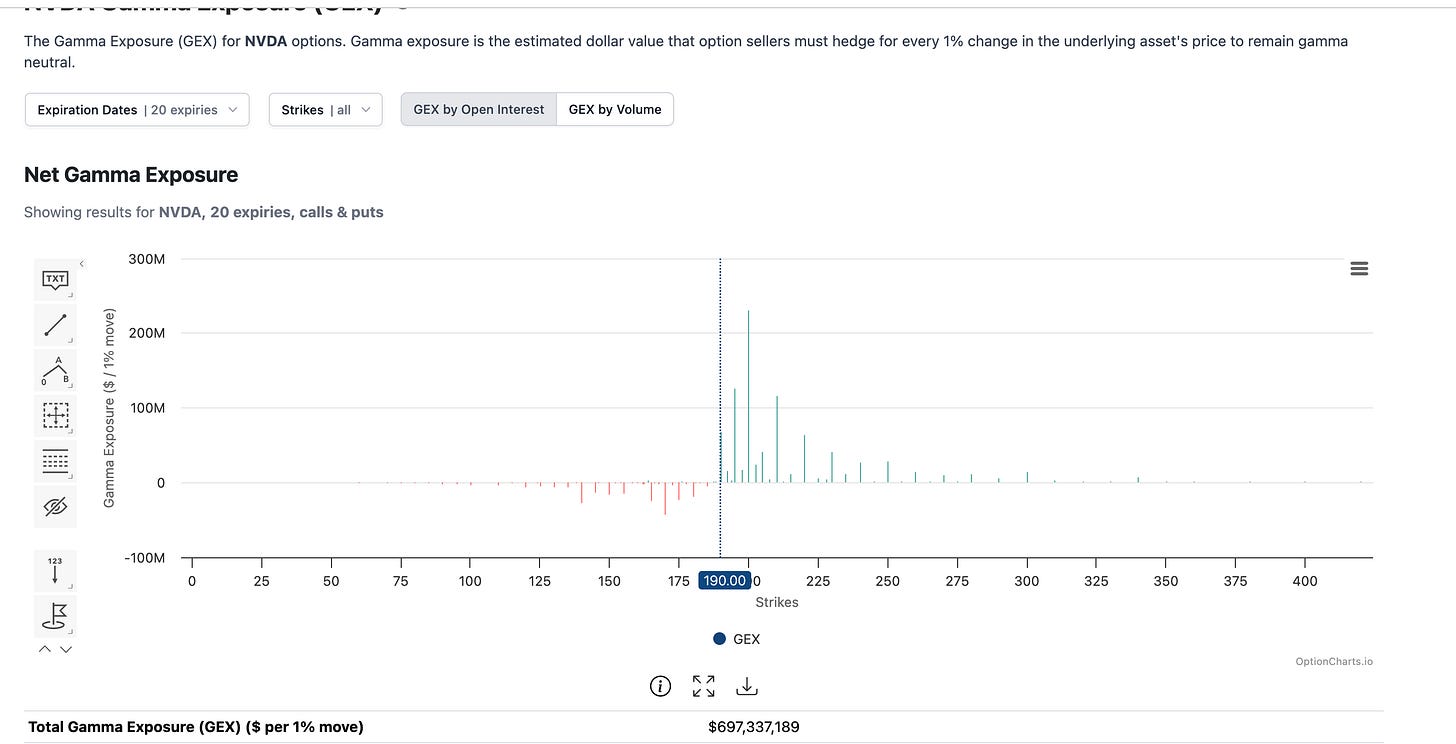Viewport: 1456px width, 744px height.
Task: Select the 123 counter label tool
Action: click(x=55, y=569)
